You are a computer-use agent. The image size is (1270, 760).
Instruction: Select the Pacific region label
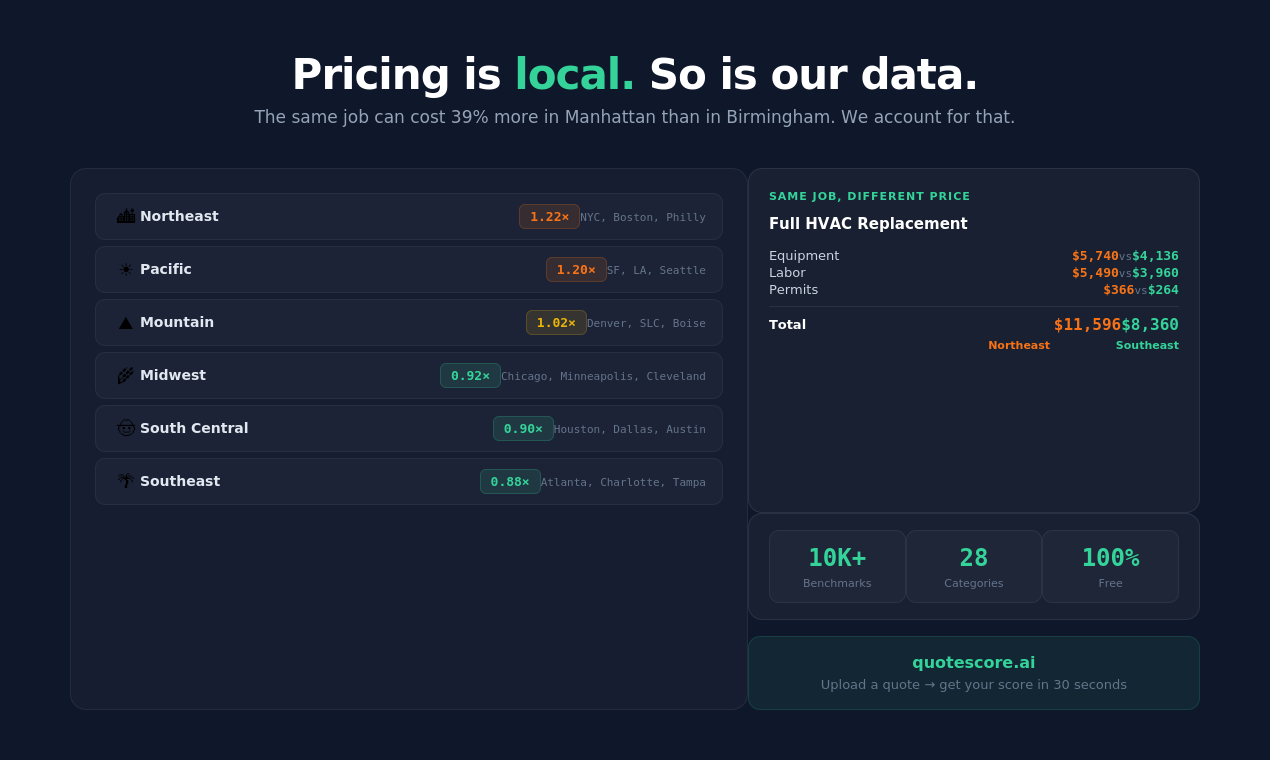pyautogui.click(x=166, y=269)
